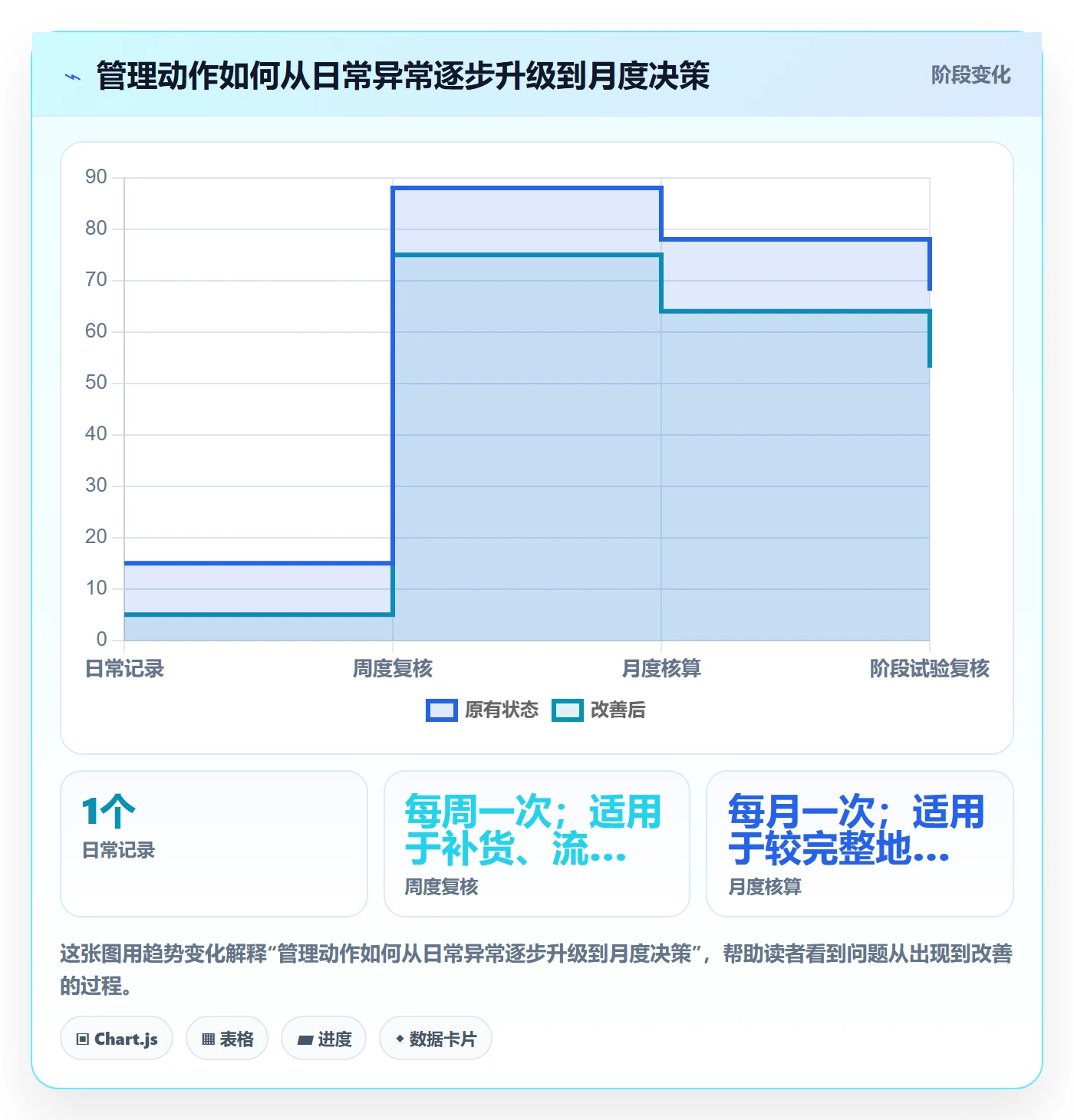This screenshot has height=1120, width=1074.
Task: Toggle the 原有状态 legend entry
Action: point(483,710)
